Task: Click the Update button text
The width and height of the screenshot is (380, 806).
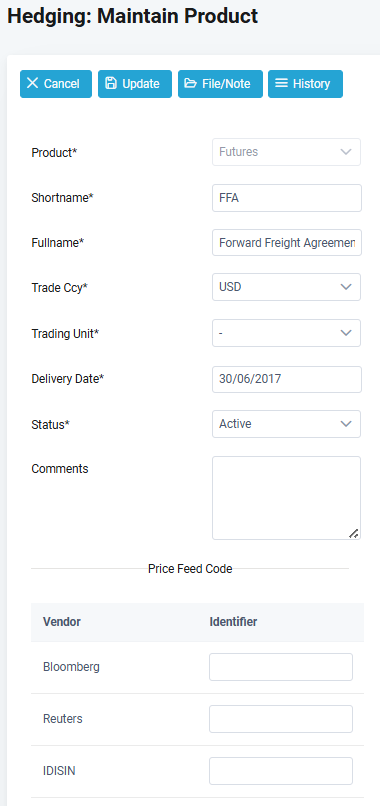Action: pyautogui.click(x=140, y=84)
